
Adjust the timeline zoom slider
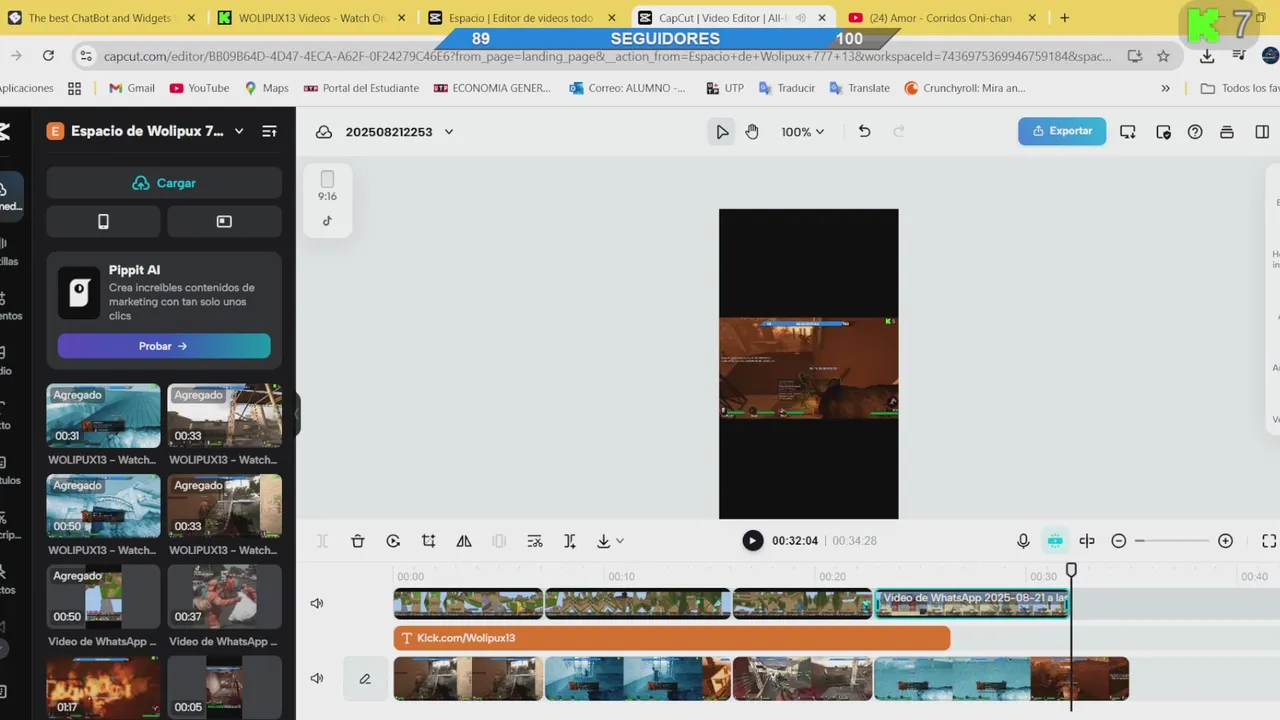coord(1172,541)
